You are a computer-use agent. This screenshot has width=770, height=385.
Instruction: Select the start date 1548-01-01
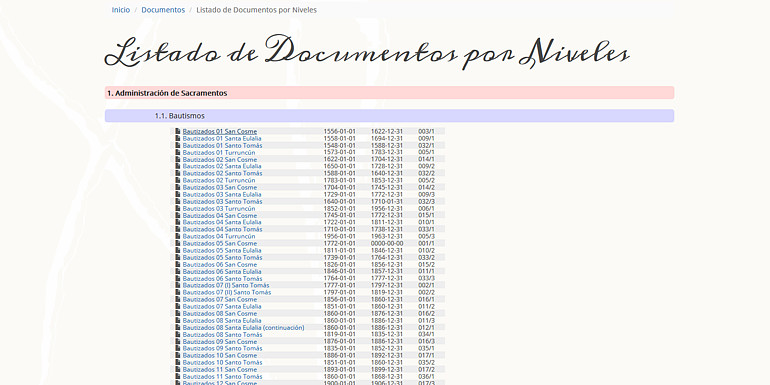[x=339, y=145]
